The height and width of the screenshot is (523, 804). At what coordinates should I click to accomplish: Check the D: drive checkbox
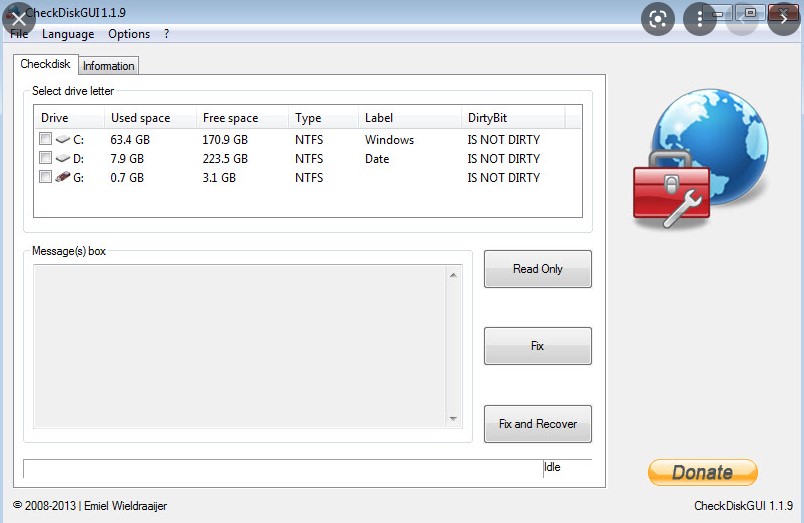click(x=46, y=158)
